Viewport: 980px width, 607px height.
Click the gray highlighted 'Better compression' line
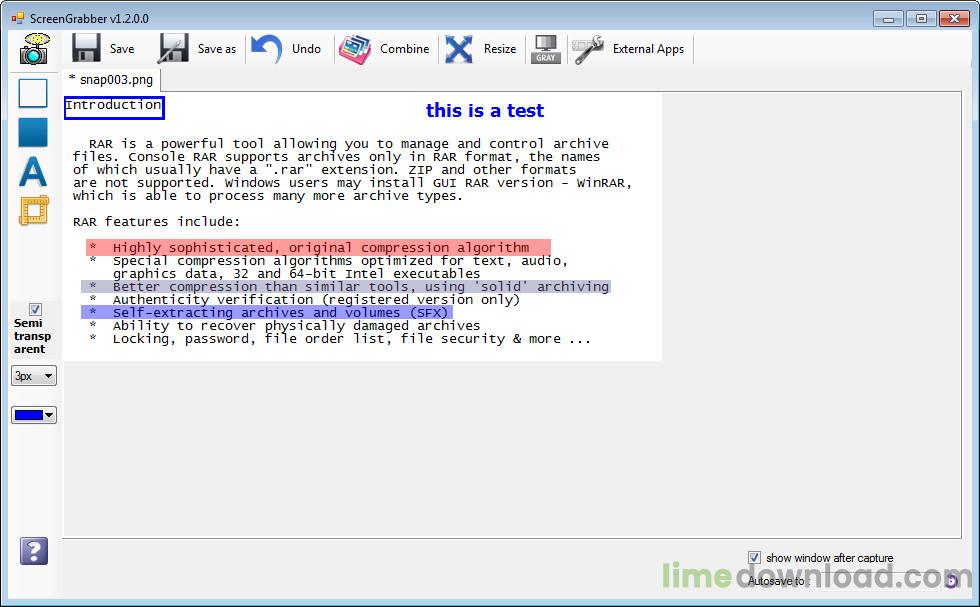346,287
